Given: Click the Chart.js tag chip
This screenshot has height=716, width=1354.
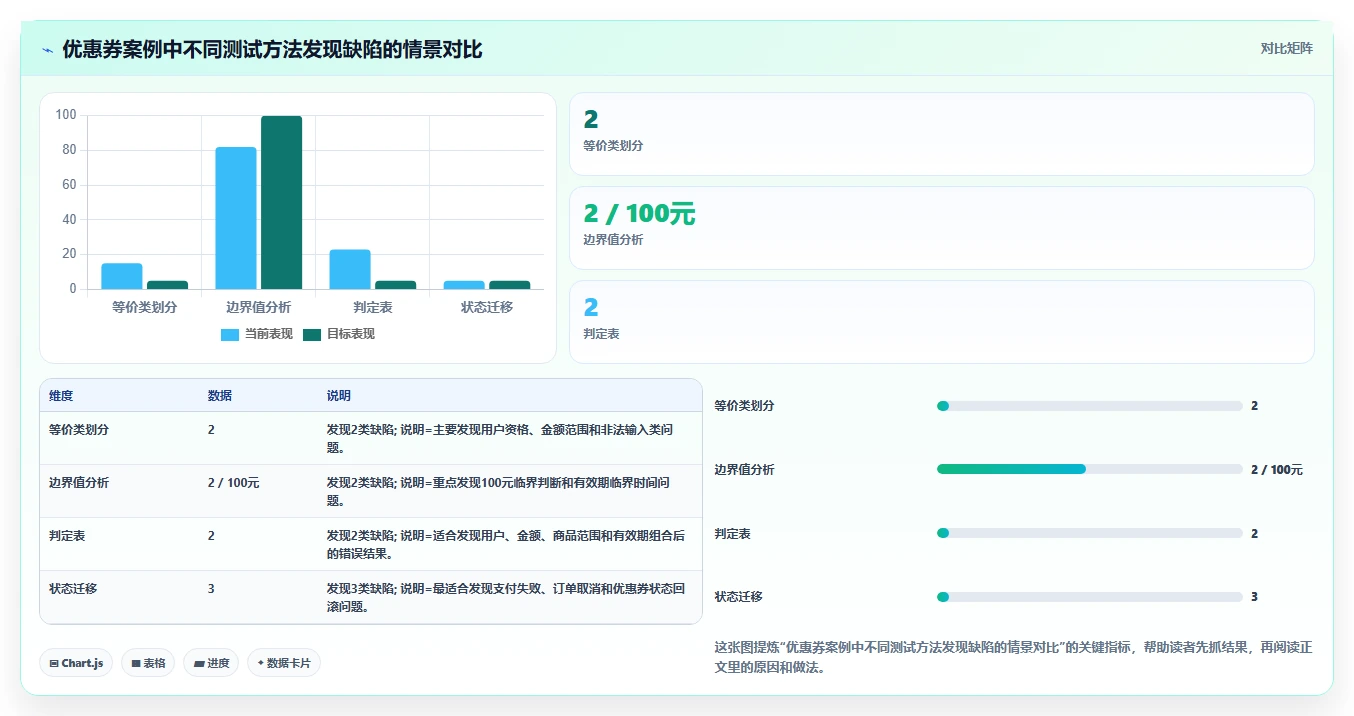Looking at the screenshot, I should (x=76, y=663).
